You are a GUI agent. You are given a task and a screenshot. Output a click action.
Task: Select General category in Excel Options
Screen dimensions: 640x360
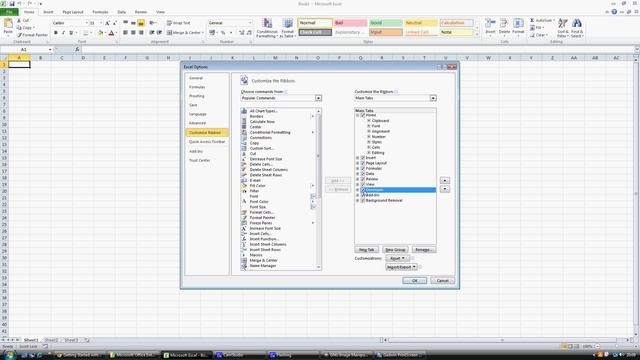coord(196,78)
